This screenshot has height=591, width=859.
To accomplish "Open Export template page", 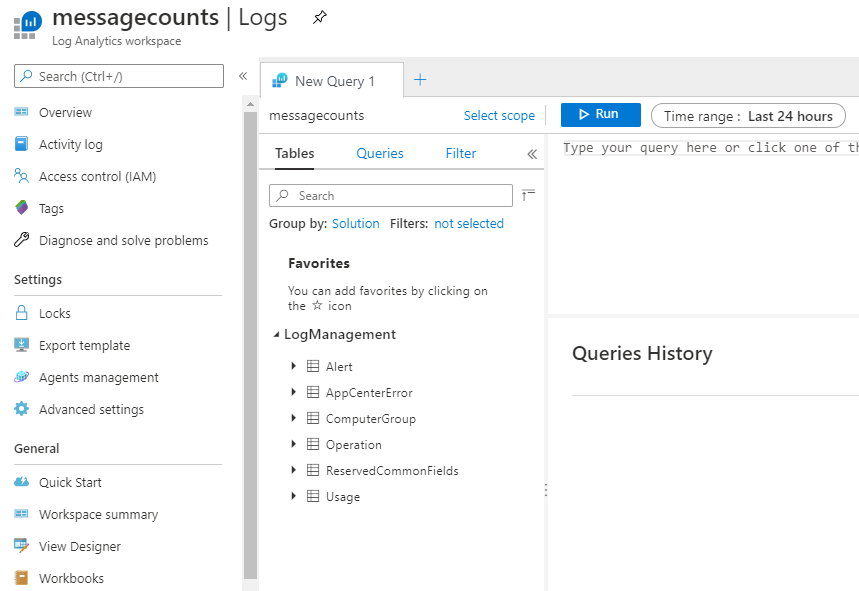I will click(84, 346).
